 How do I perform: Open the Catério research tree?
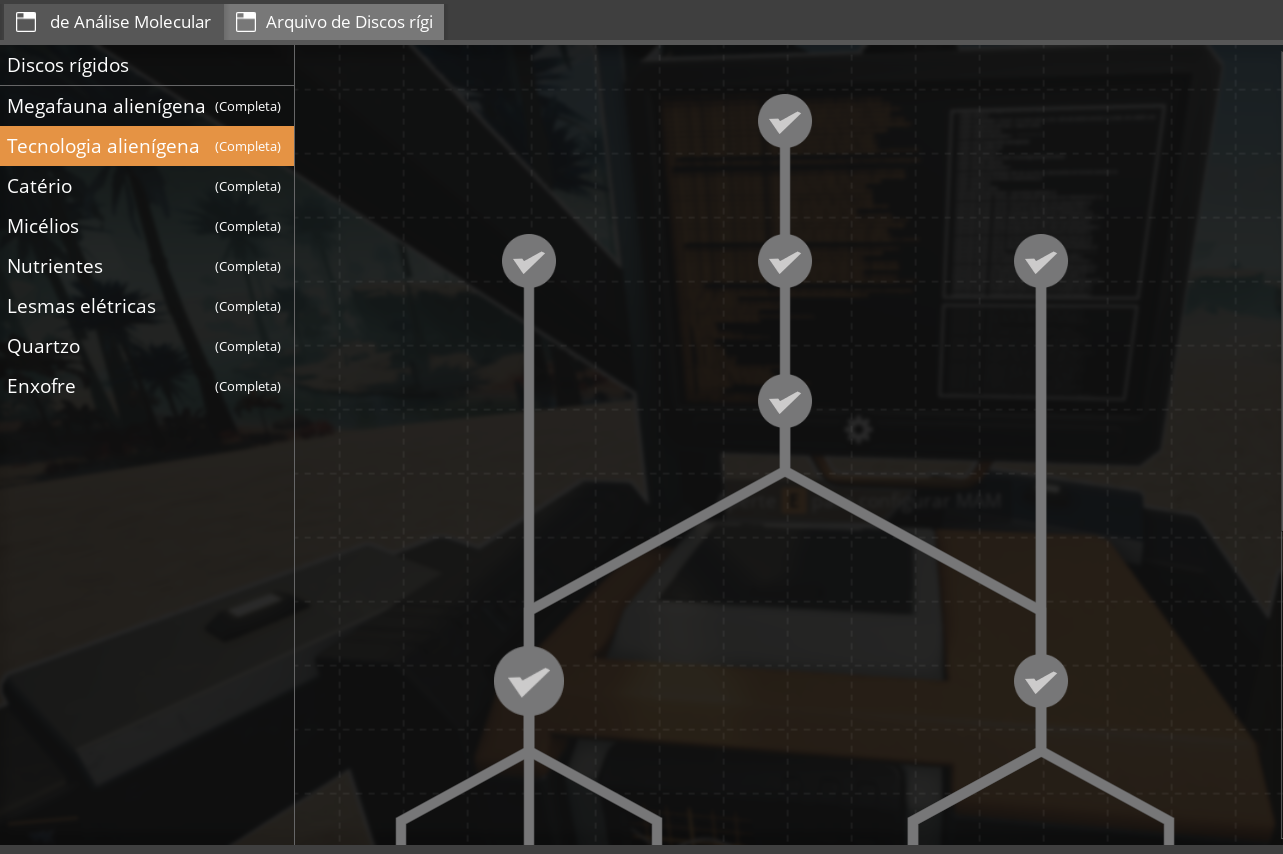coord(147,186)
